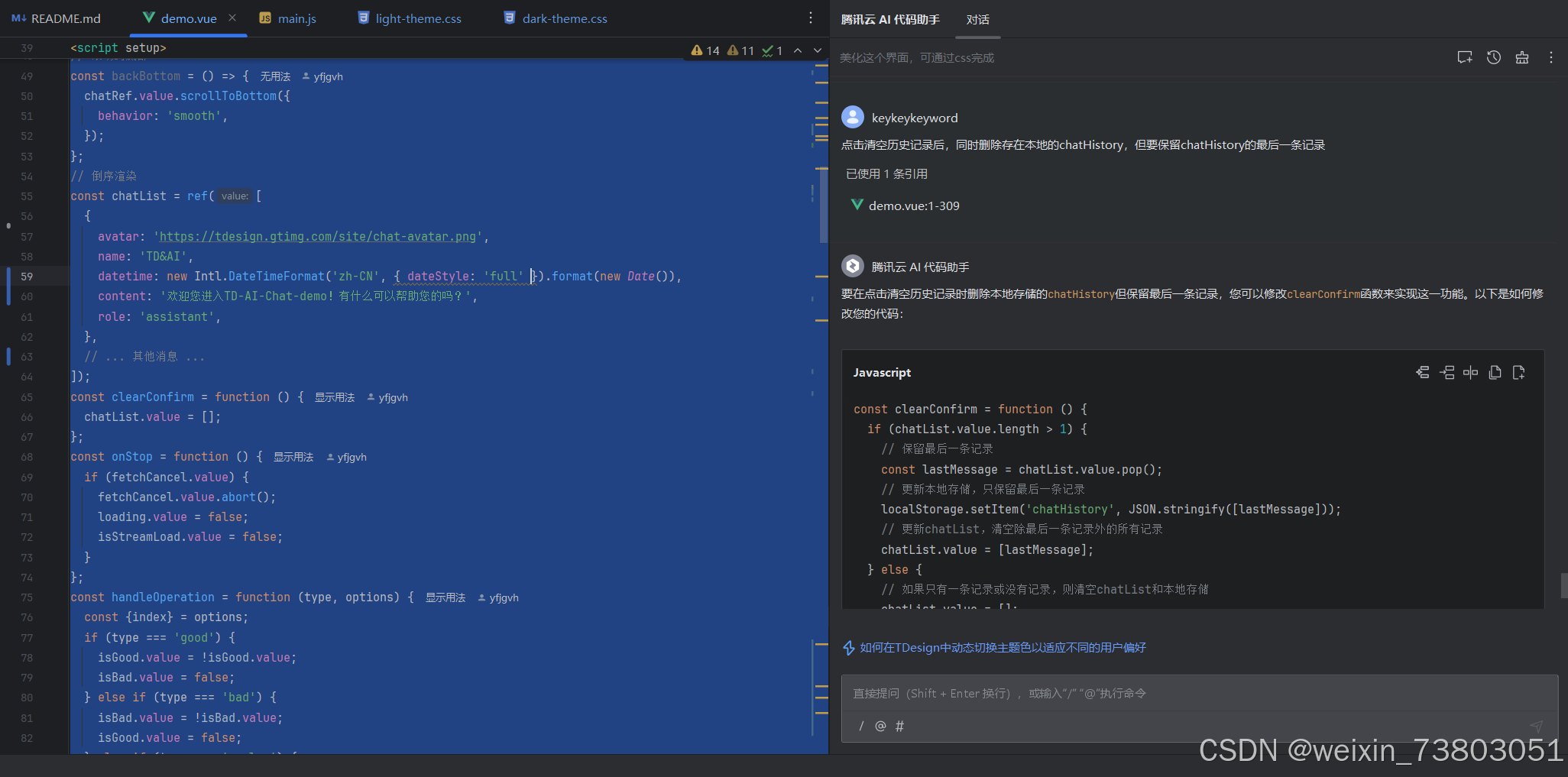
Task: Select the demo.vue editor tab
Action: point(189,18)
